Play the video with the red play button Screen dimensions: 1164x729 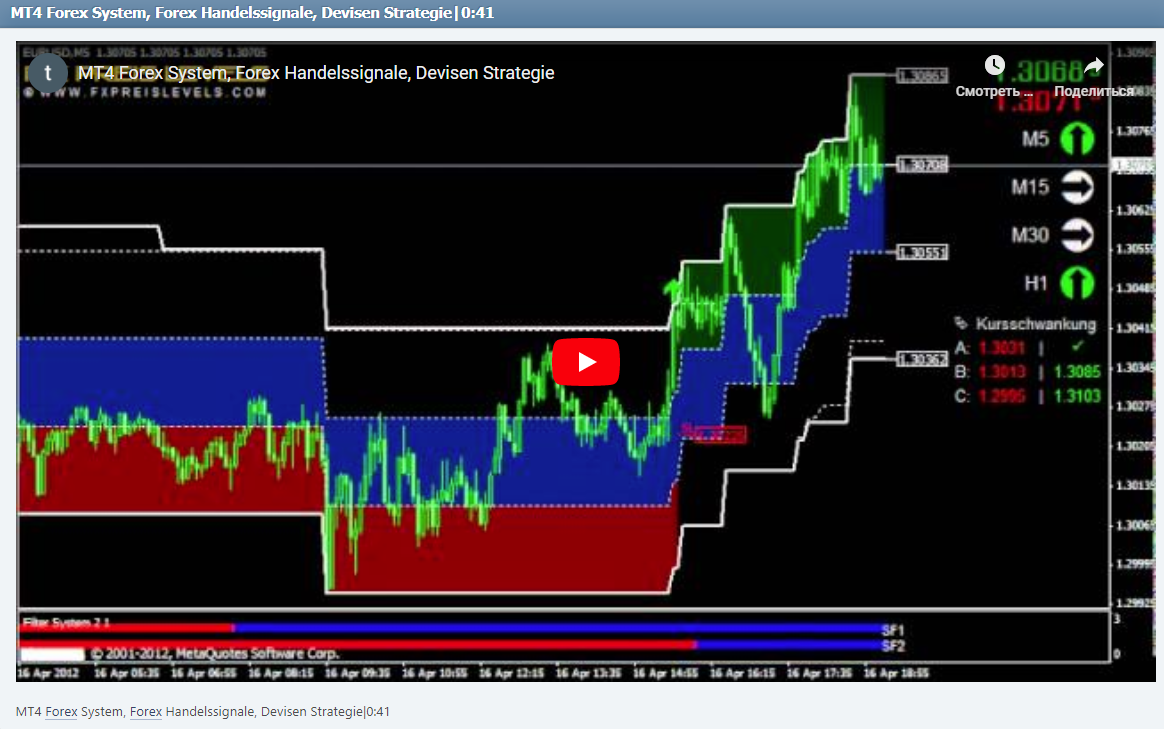[x=586, y=362]
